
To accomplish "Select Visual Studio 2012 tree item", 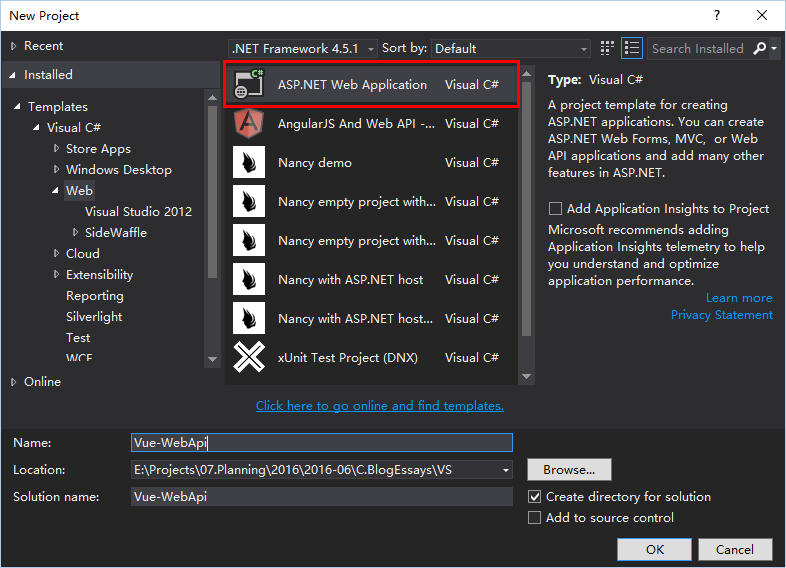I will tap(138, 212).
